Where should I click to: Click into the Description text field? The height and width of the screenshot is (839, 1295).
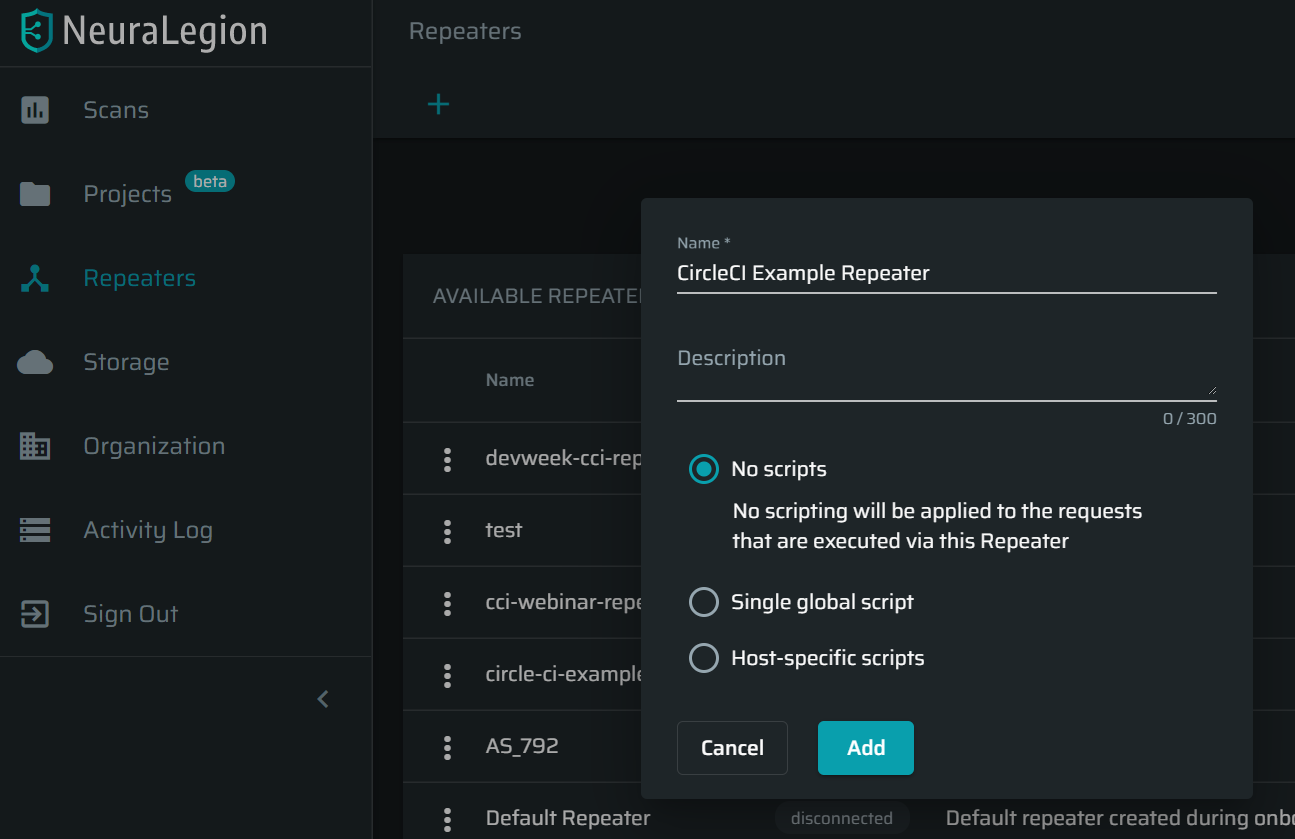click(947, 372)
